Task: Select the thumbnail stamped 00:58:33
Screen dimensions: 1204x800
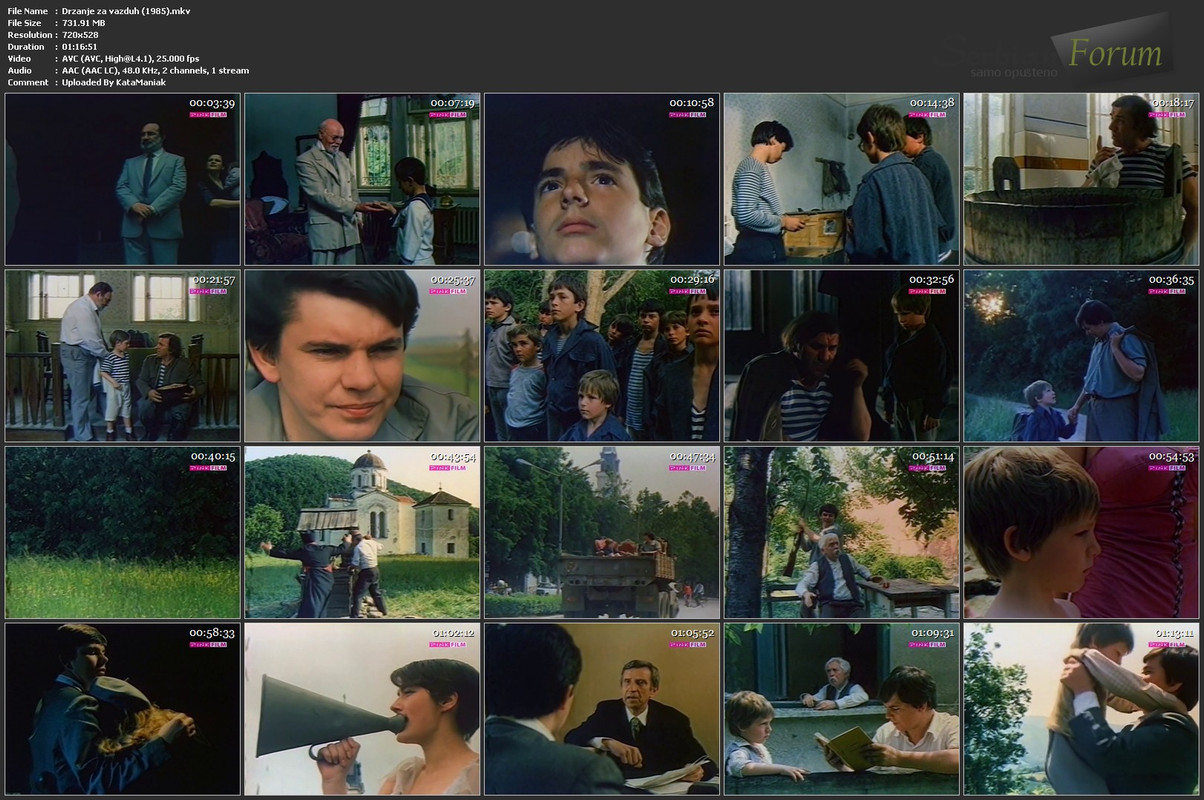Action: (122, 709)
